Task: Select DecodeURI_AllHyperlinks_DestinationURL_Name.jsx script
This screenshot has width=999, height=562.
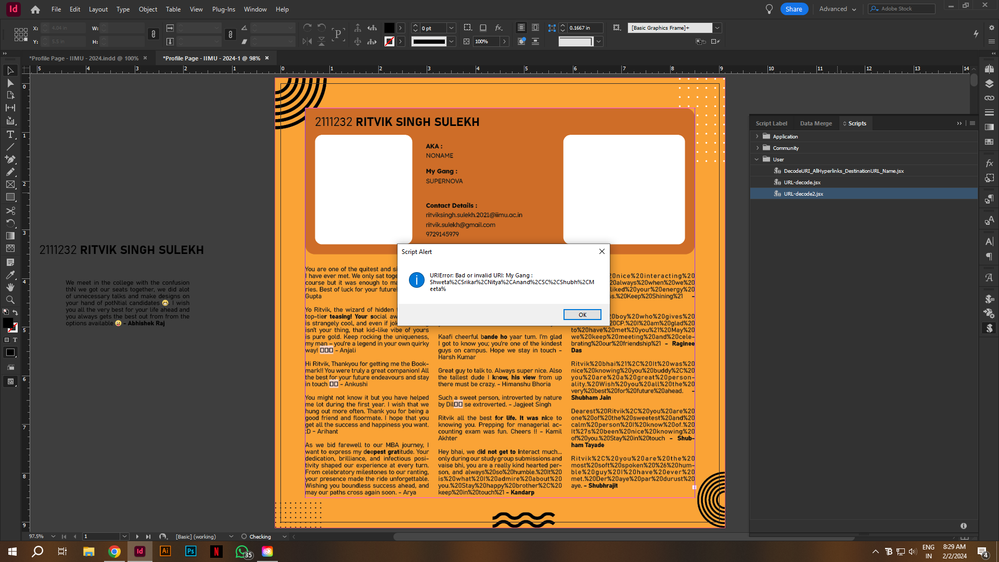Action: click(x=843, y=171)
